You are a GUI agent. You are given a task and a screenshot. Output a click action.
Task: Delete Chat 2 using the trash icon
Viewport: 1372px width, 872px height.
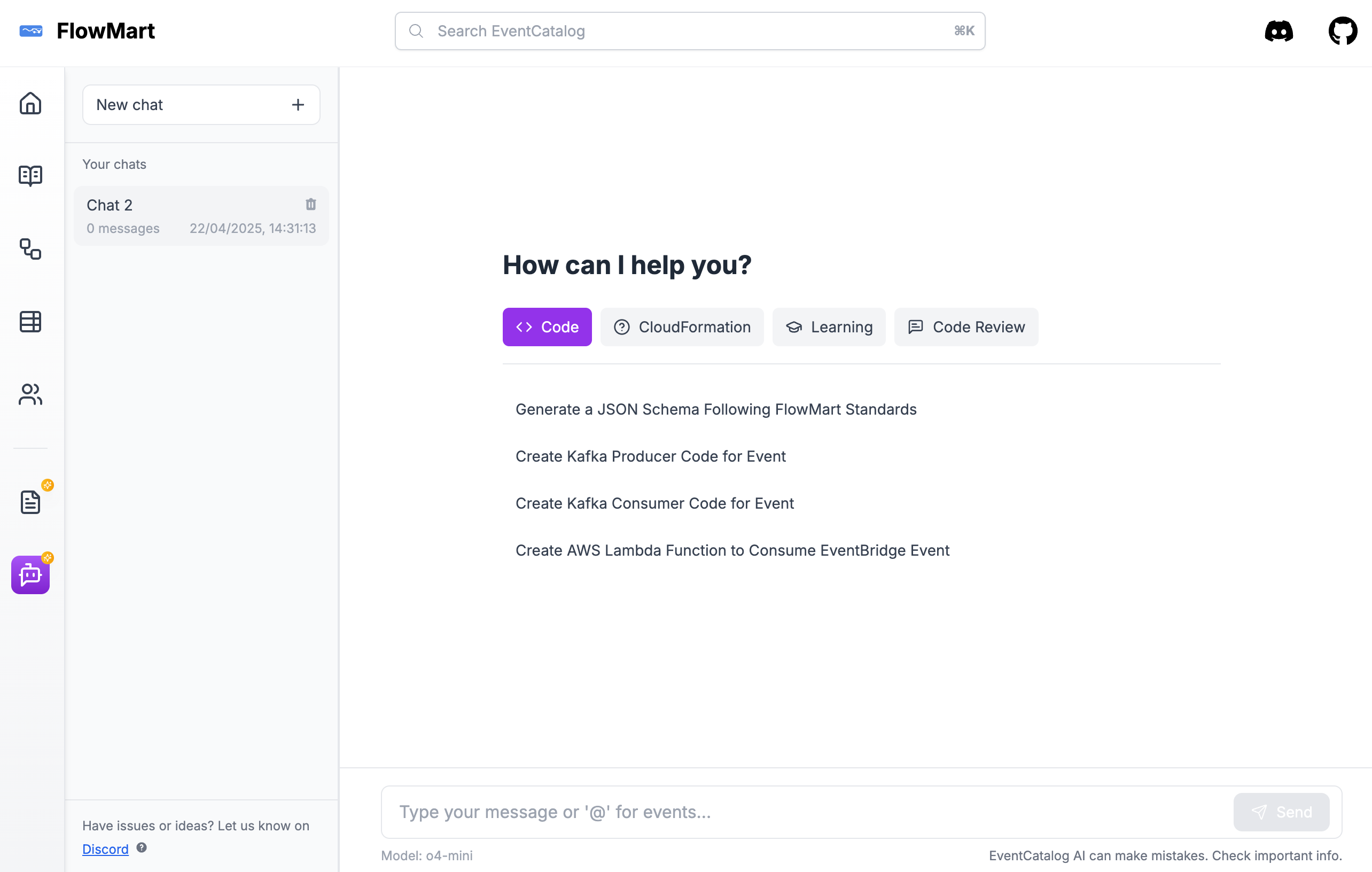[310, 204]
